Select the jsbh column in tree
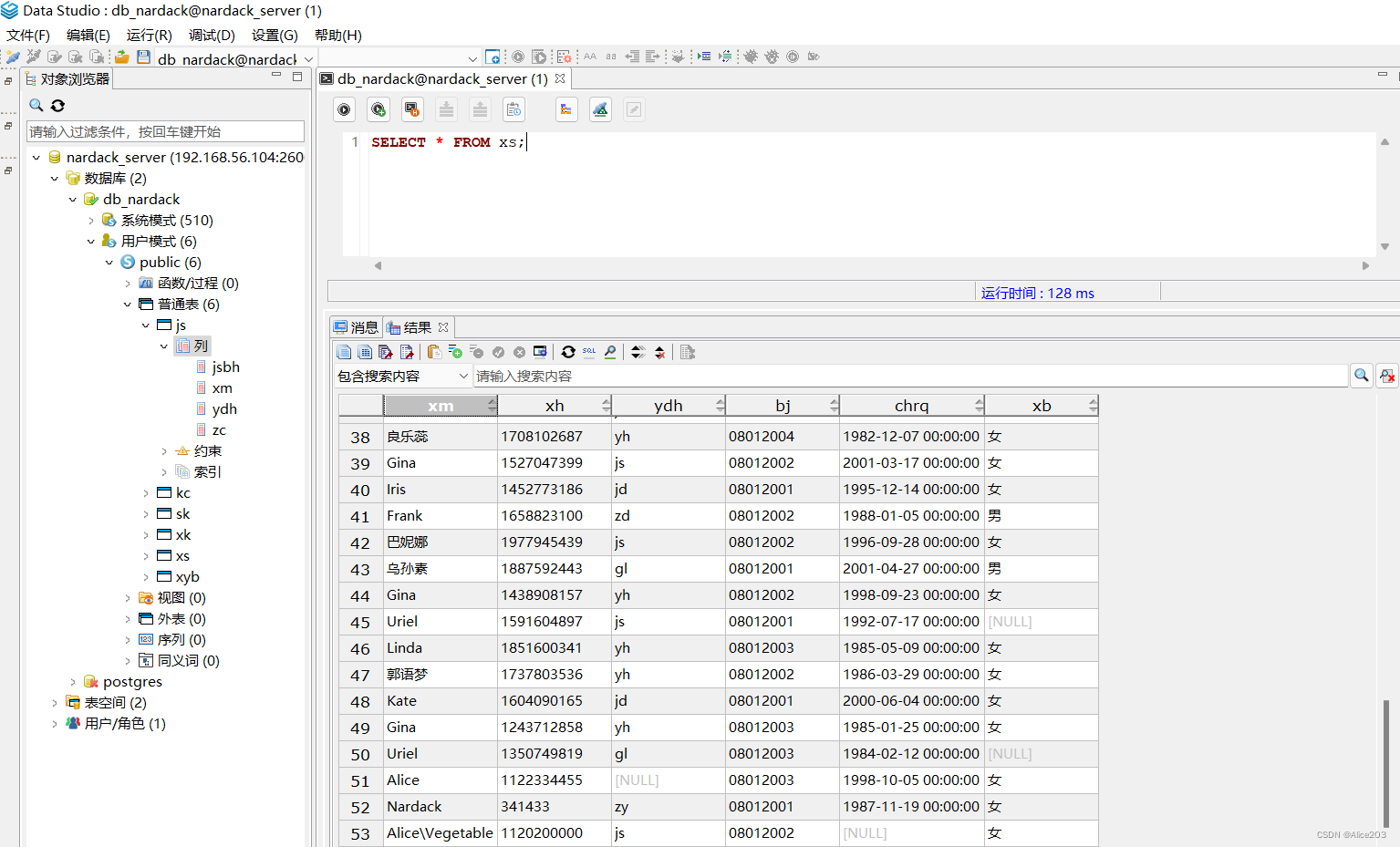 pyautogui.click(x=225, y=367)
